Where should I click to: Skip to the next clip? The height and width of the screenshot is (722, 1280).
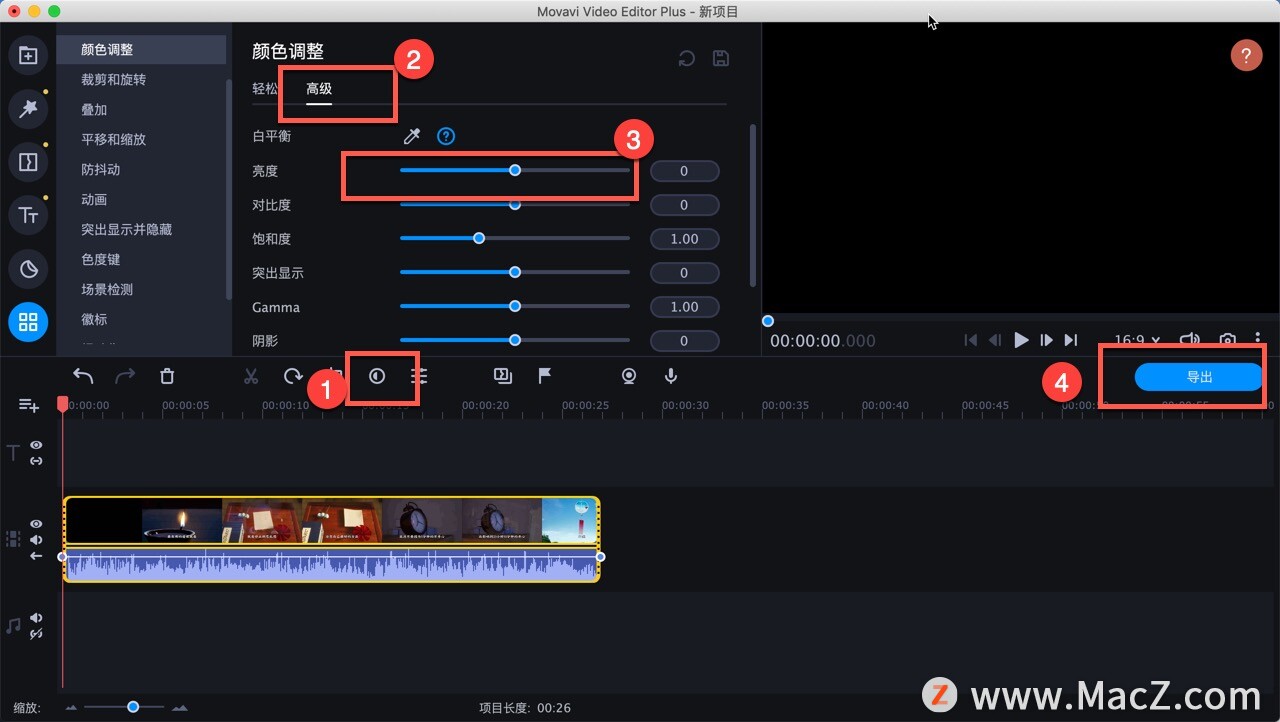1071,340
